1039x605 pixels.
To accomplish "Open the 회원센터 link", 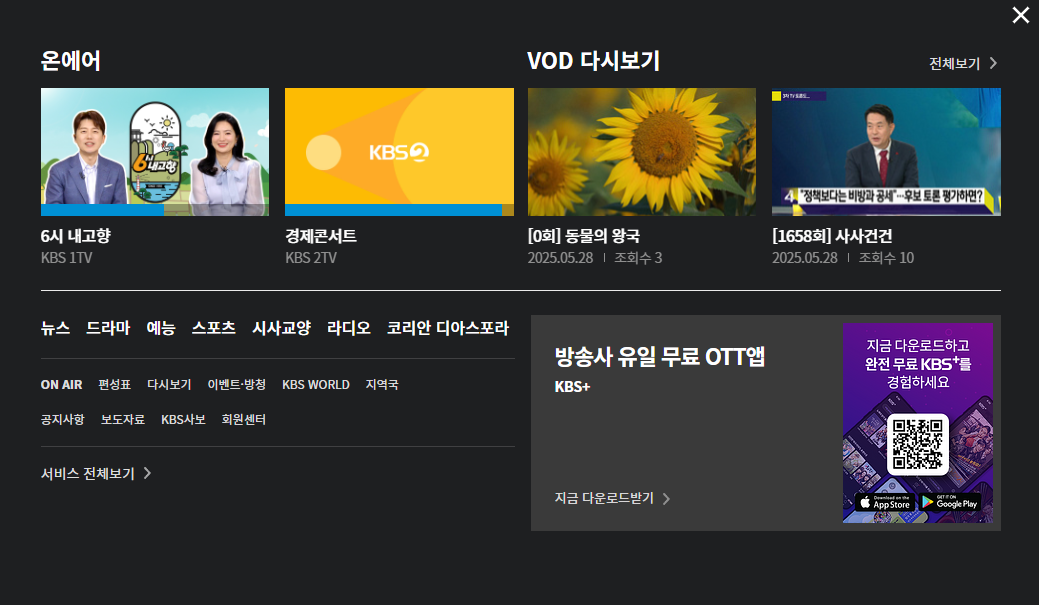I will pyautogui.click(x=243, y=419).
